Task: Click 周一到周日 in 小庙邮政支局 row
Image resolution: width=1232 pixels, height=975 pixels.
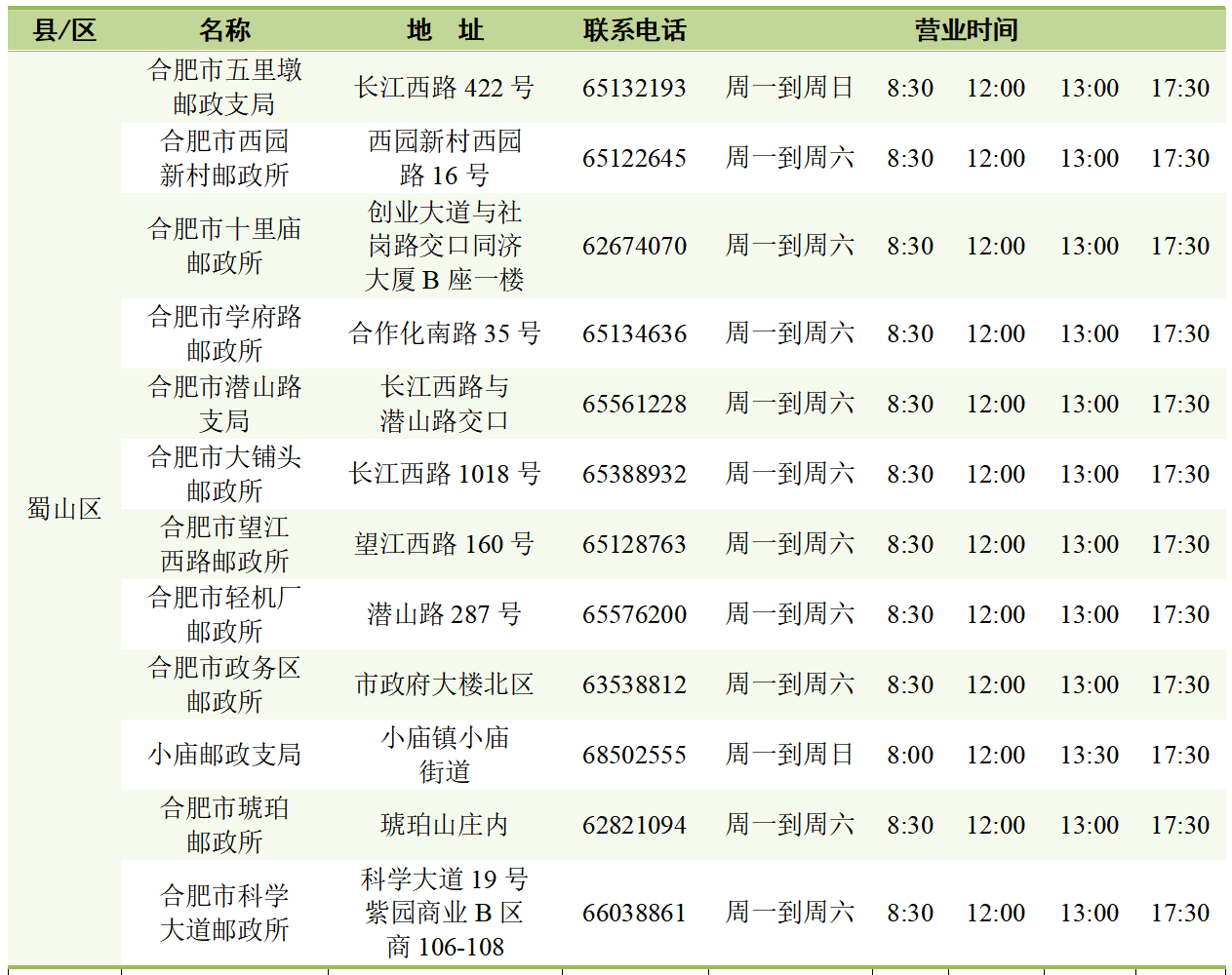Action: tap(789, 755)
